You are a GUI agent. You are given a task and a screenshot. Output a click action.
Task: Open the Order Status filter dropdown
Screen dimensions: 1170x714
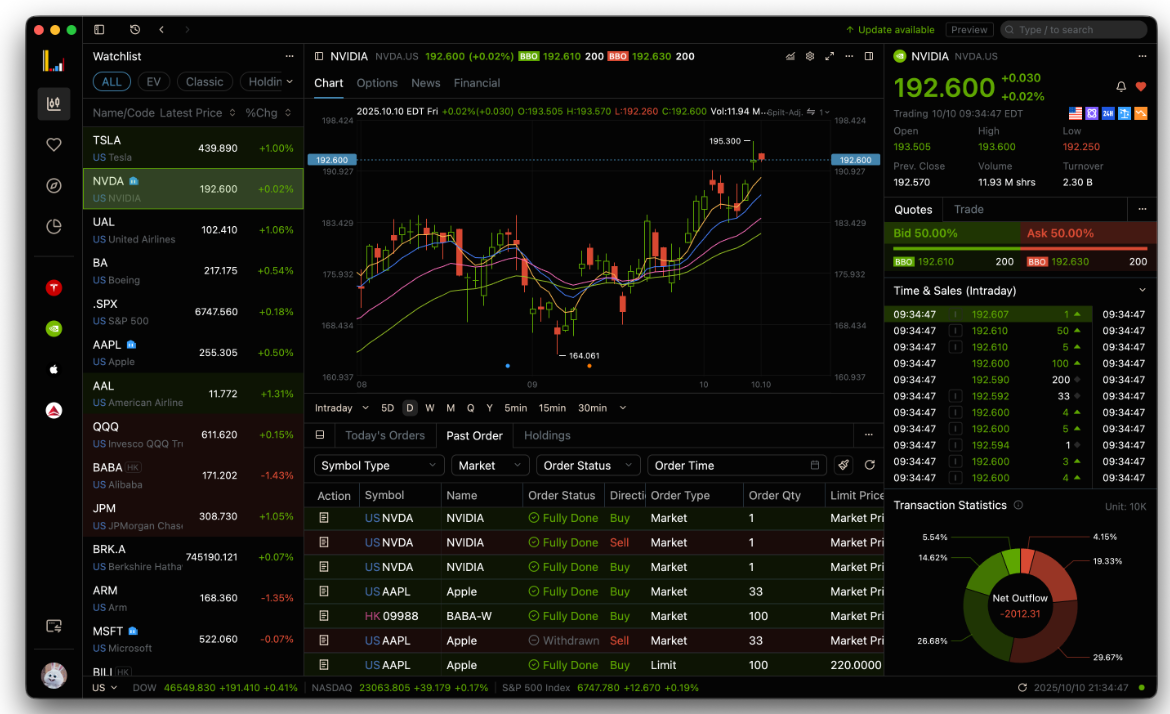tap(588, 465)
